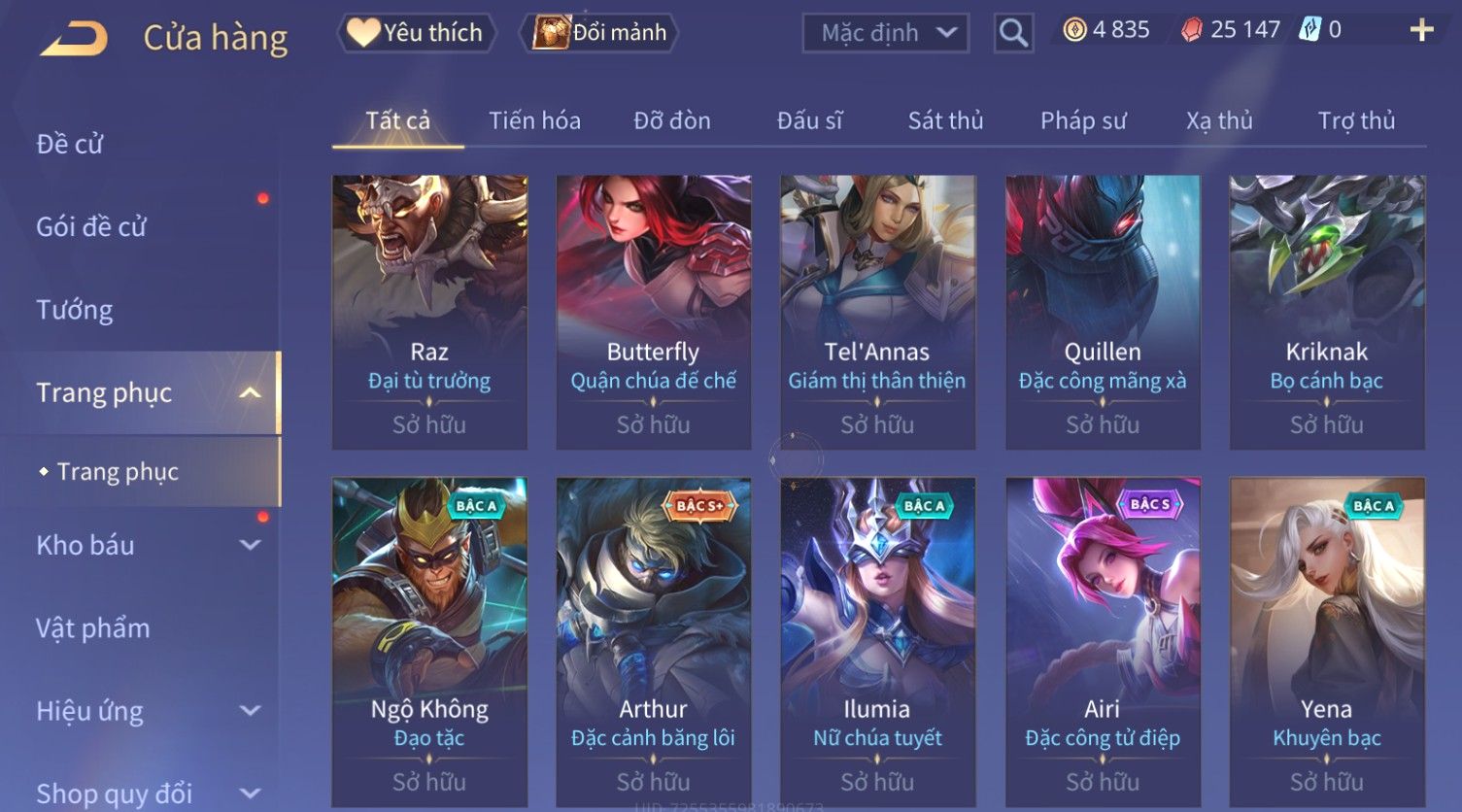Click the golden back arrow icon

point(74,39)
